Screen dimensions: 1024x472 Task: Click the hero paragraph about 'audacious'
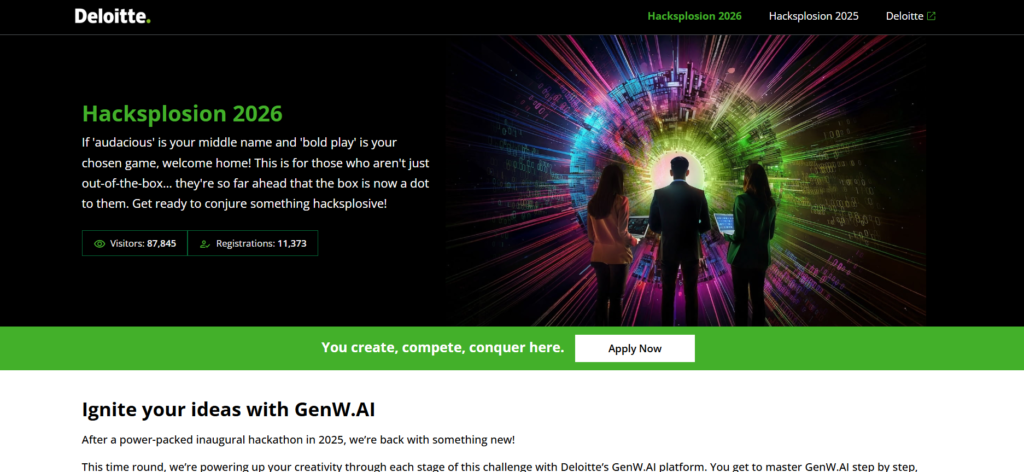click(x=255, y=173)
